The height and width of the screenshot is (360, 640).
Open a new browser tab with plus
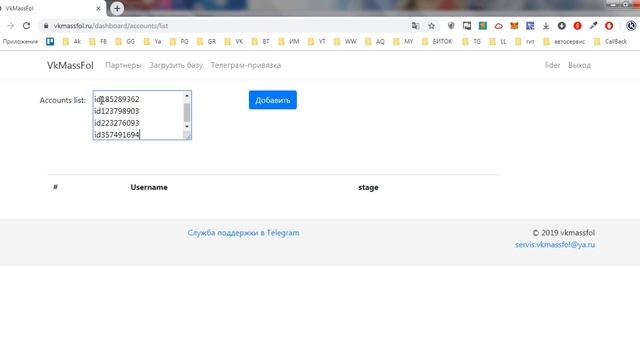(117, 8)
